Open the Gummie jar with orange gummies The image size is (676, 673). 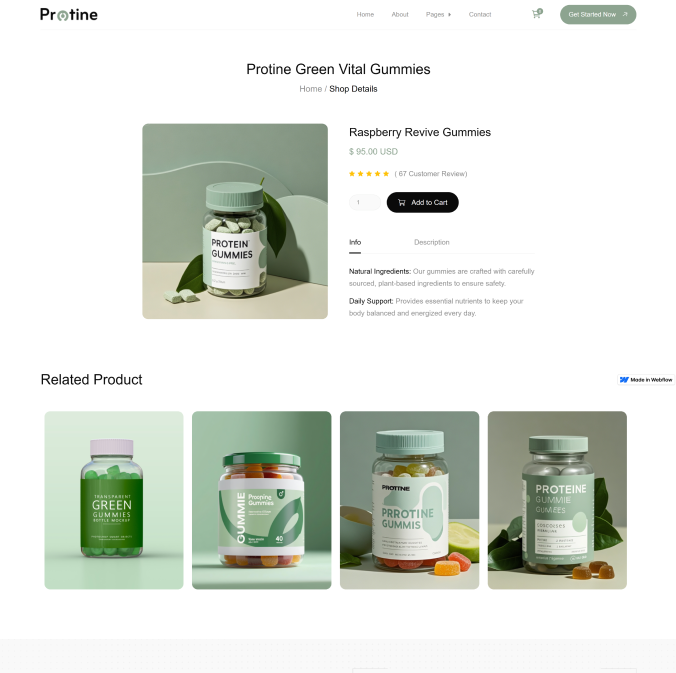(262, 500)
